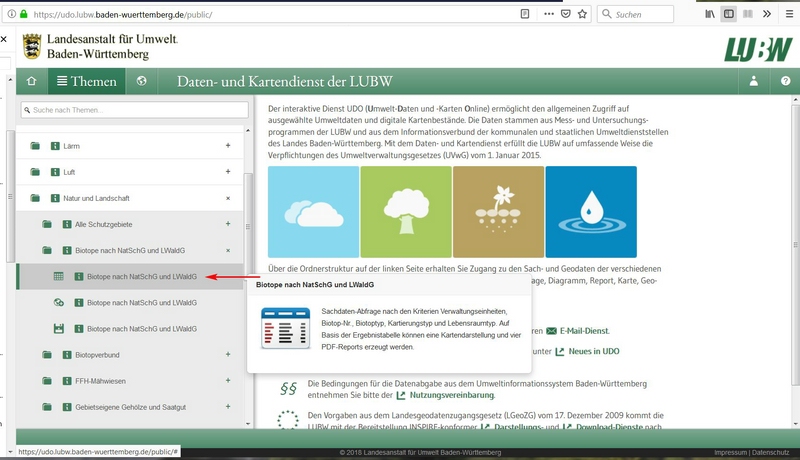Open the Themen tab

pos(87,82)
